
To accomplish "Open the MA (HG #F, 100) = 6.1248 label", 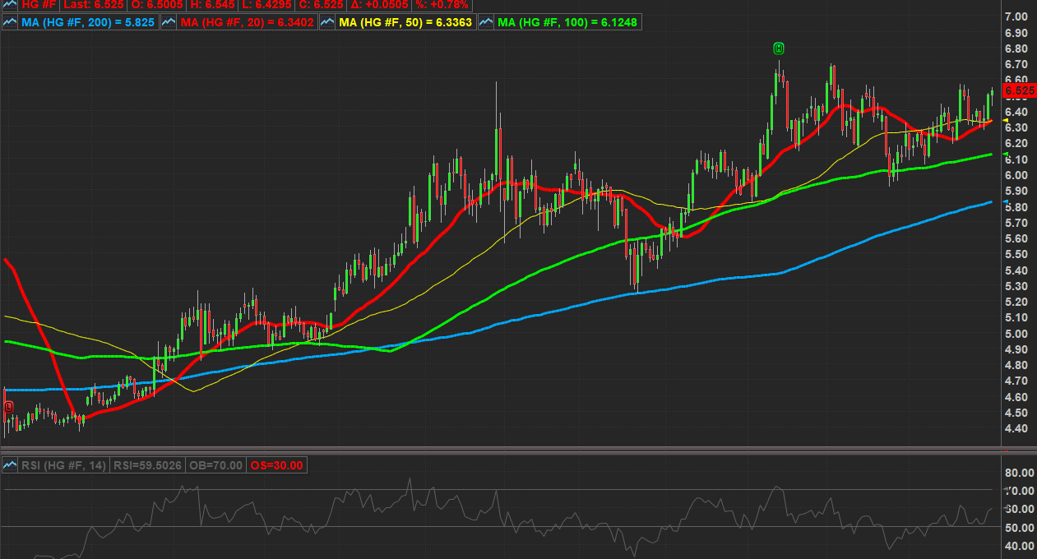I will 567,22.
